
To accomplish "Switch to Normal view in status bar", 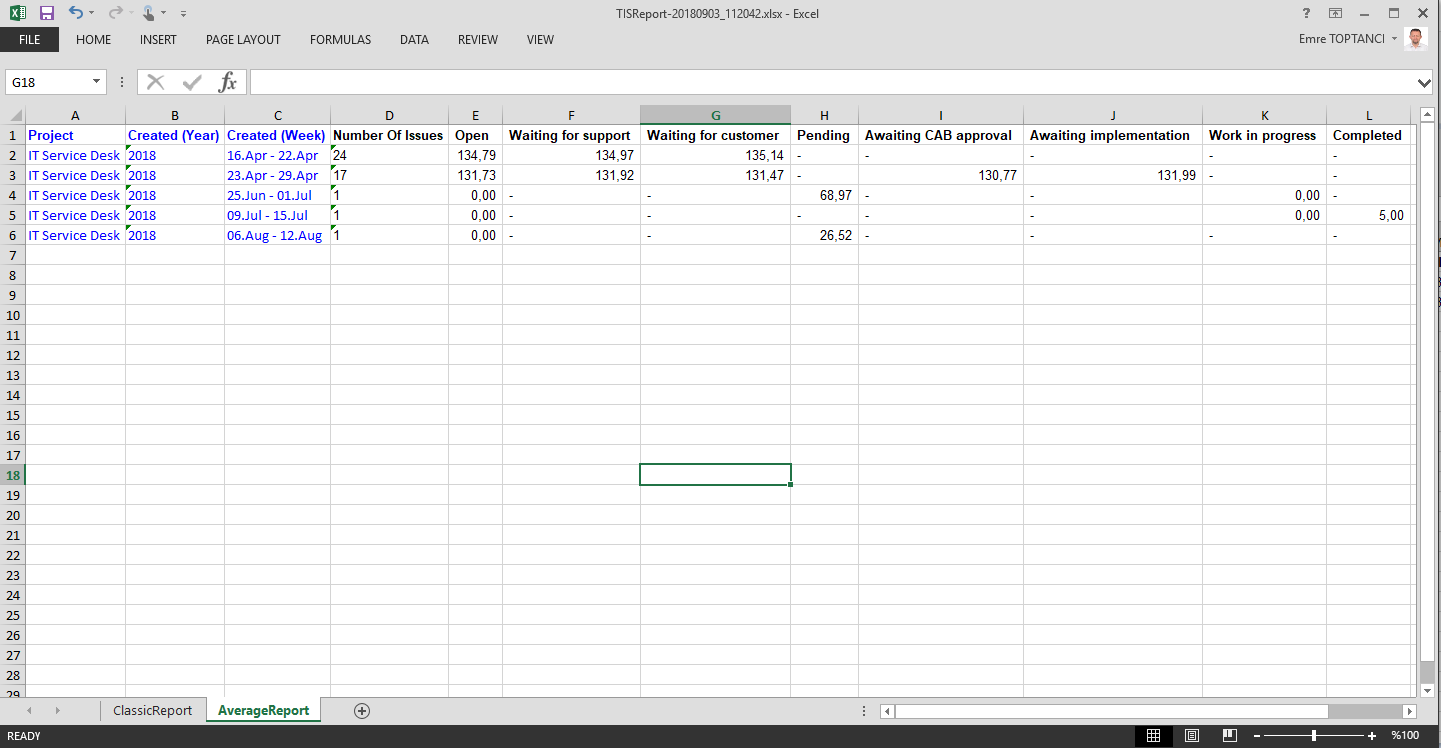I will (1153, 736).
